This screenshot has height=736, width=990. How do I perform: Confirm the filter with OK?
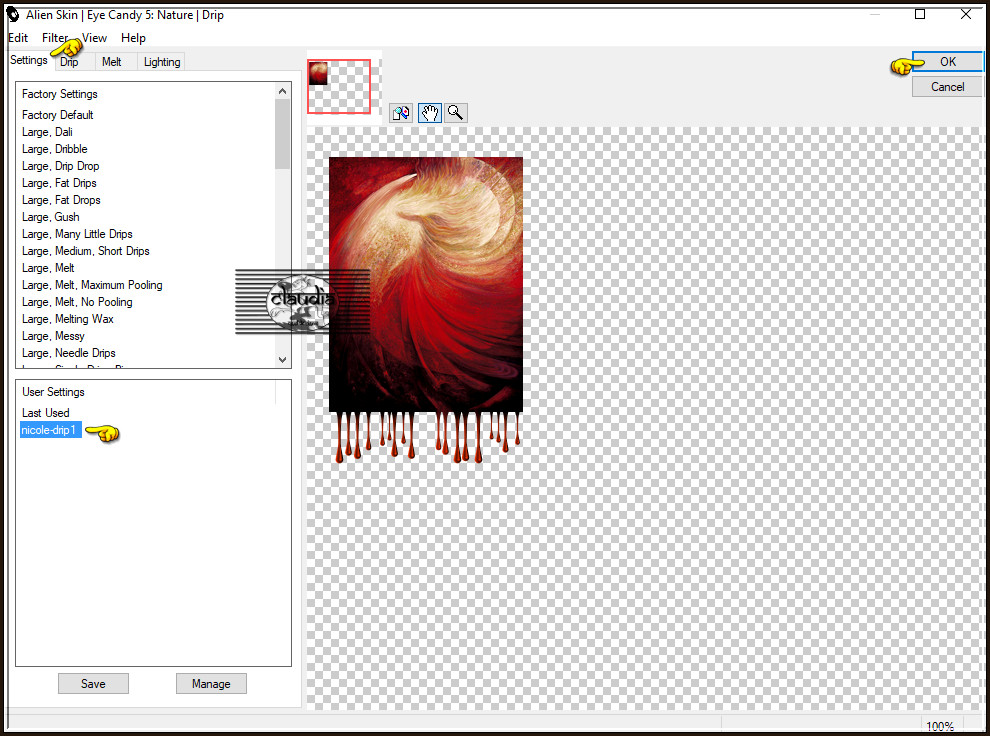(x=948, y=62)
